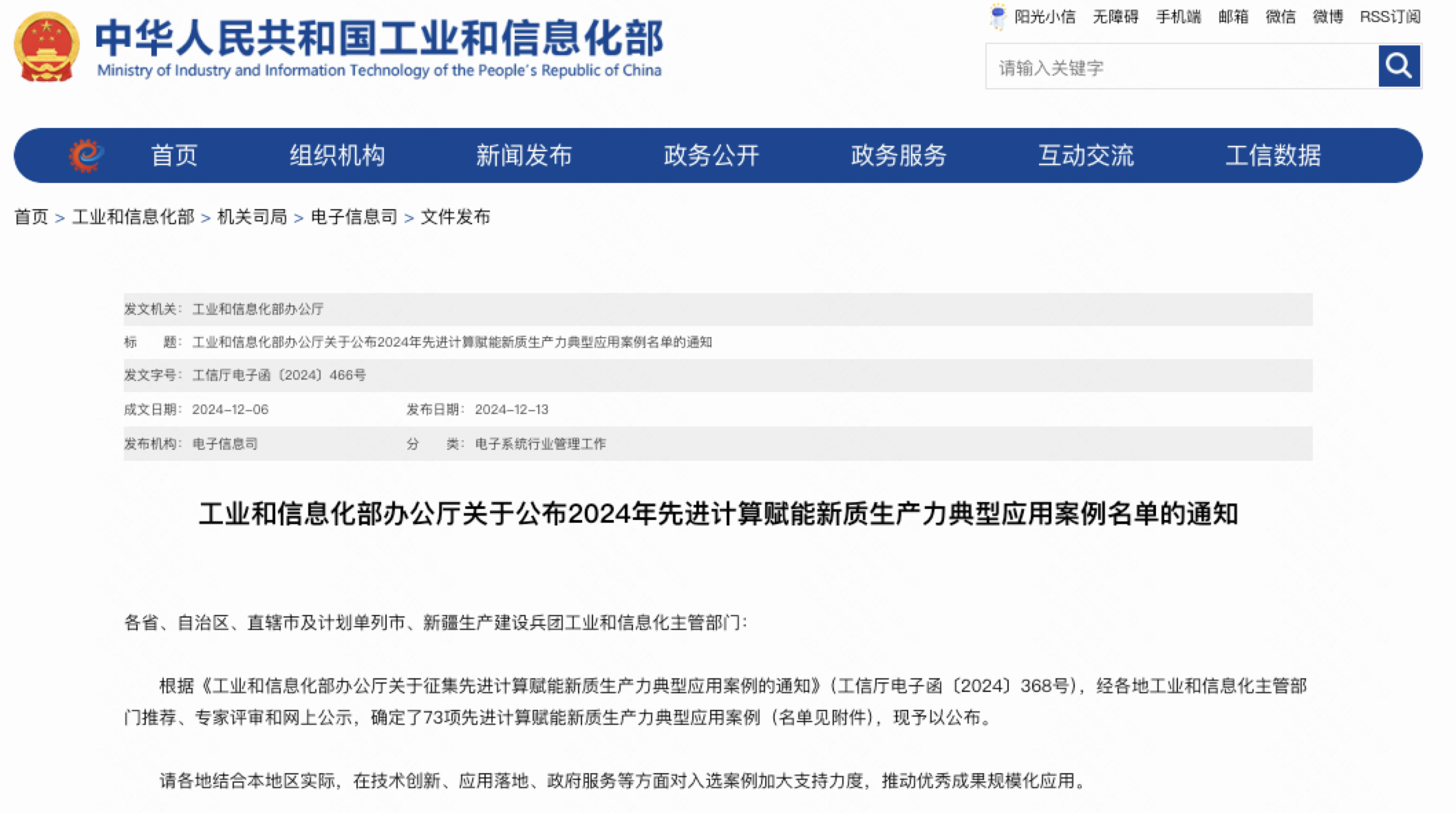Click the paragraph starting 请各地结合本地区实际
The height and width of the screenshot is (813, 1456).
[x=623, y=781]
